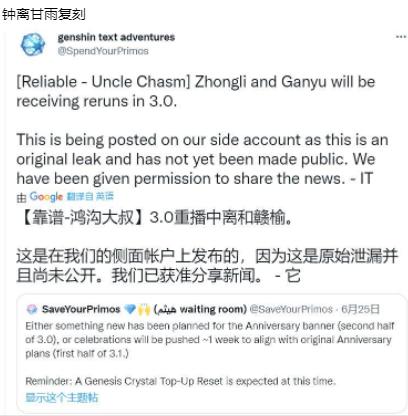This screenshot has height=416, width=408.
Task: Click the genshin text adventures profile avatar
Action: pos(33,44)
